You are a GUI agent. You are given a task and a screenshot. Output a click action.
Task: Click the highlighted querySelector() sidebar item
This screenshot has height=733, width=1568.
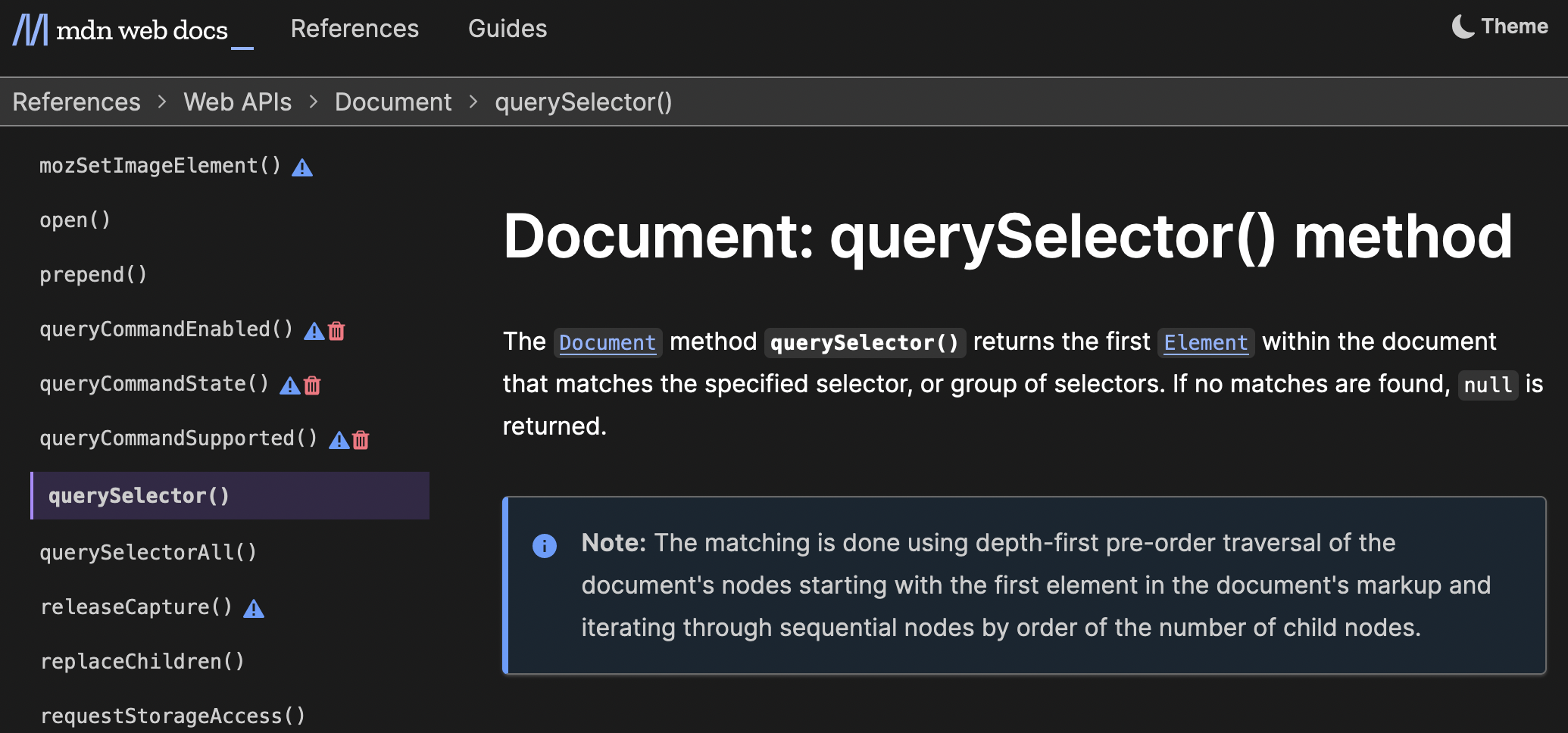coord(139,496)
